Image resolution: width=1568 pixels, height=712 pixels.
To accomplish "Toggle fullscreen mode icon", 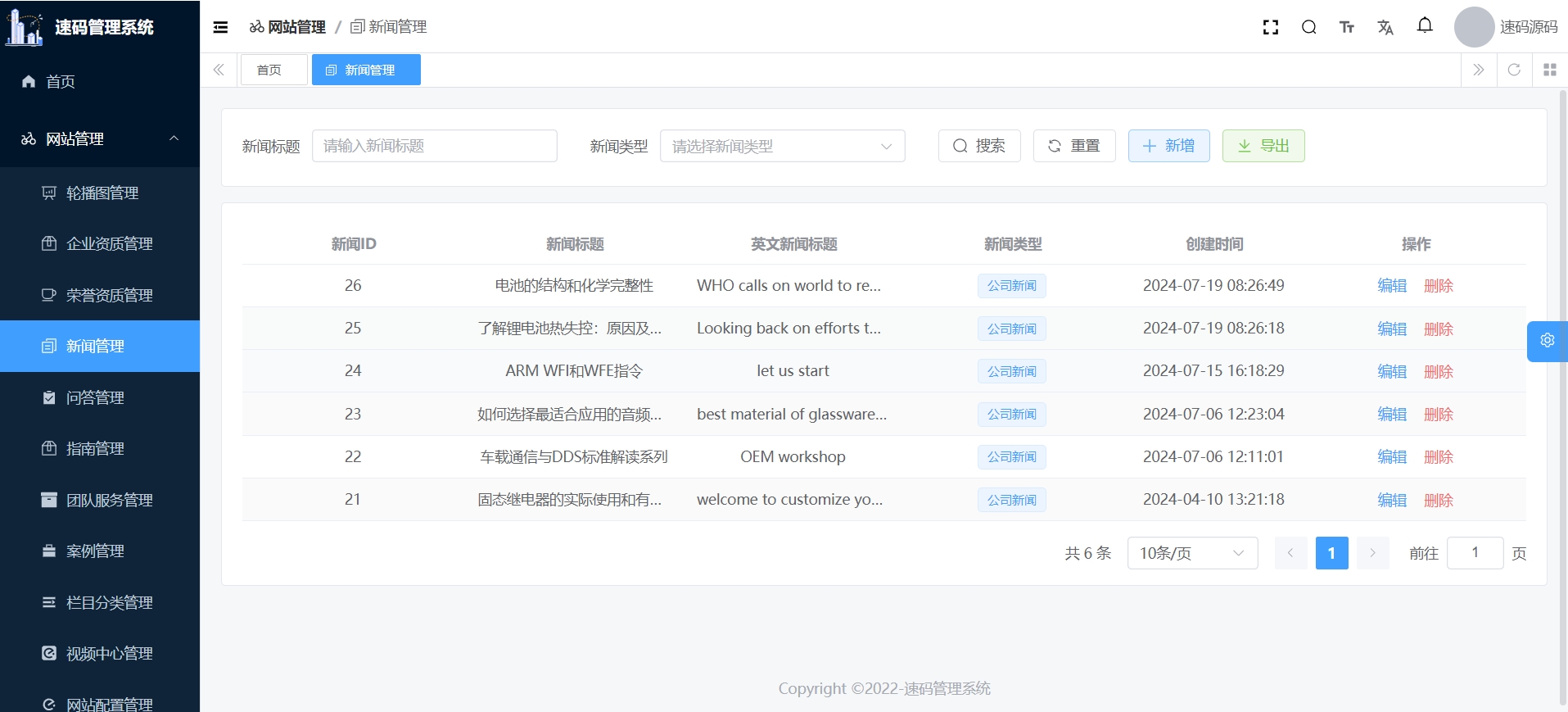I will point(1270,27).
